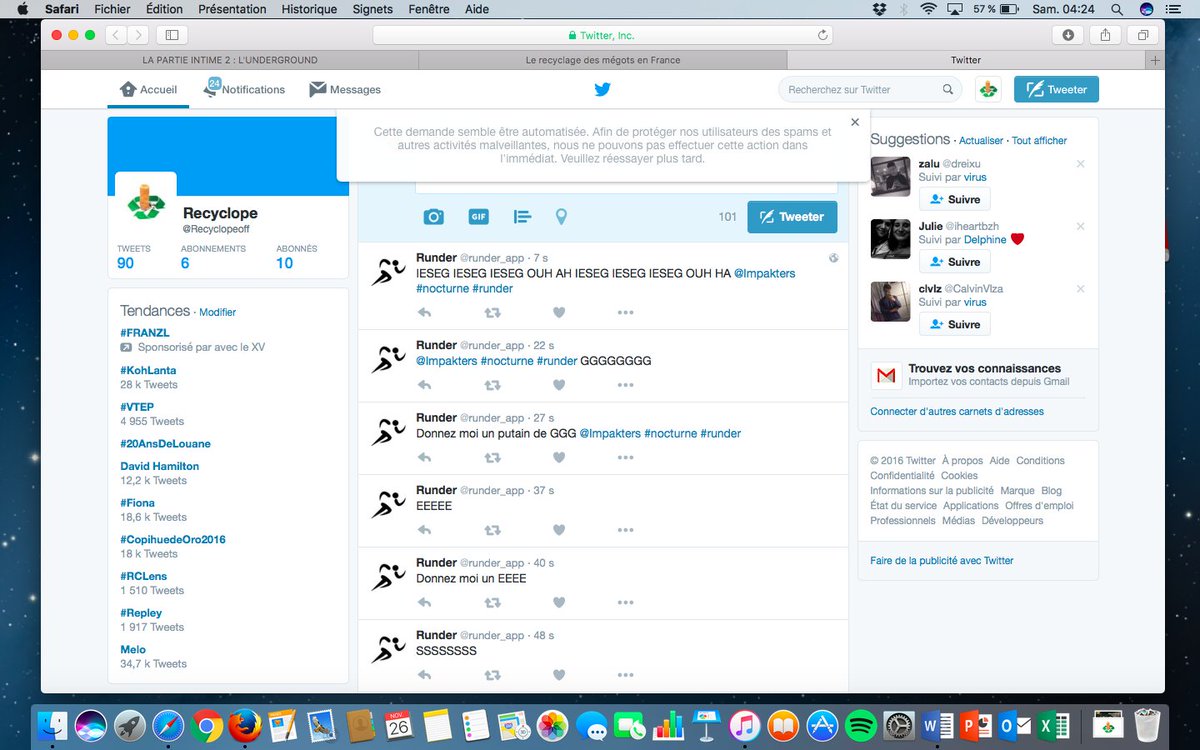This screenshot has width=1200, height=750.
Task: Close the automated request warning popup
Action: pos(855,122)
